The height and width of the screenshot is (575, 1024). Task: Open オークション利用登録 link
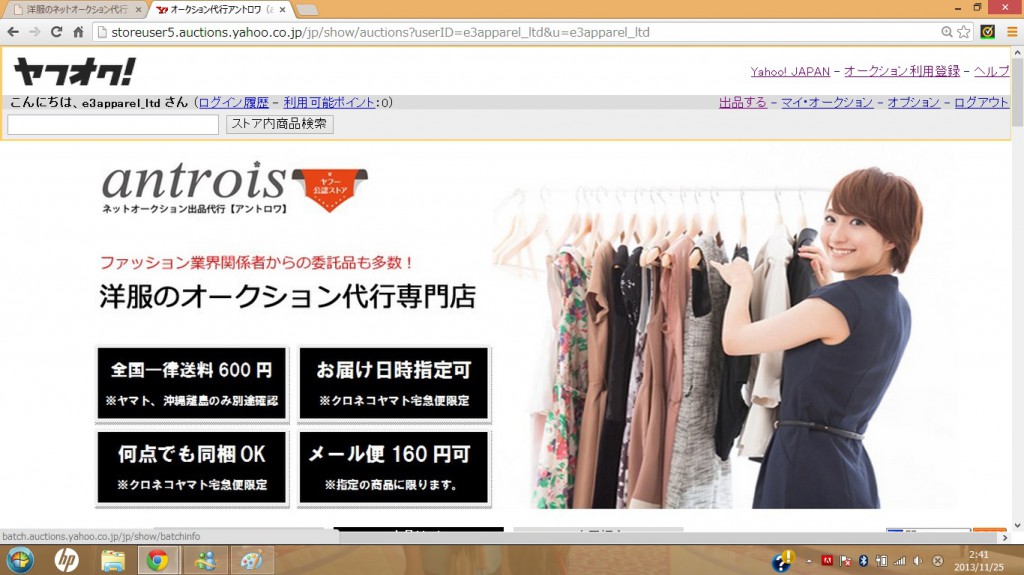[x=902, y=71]
